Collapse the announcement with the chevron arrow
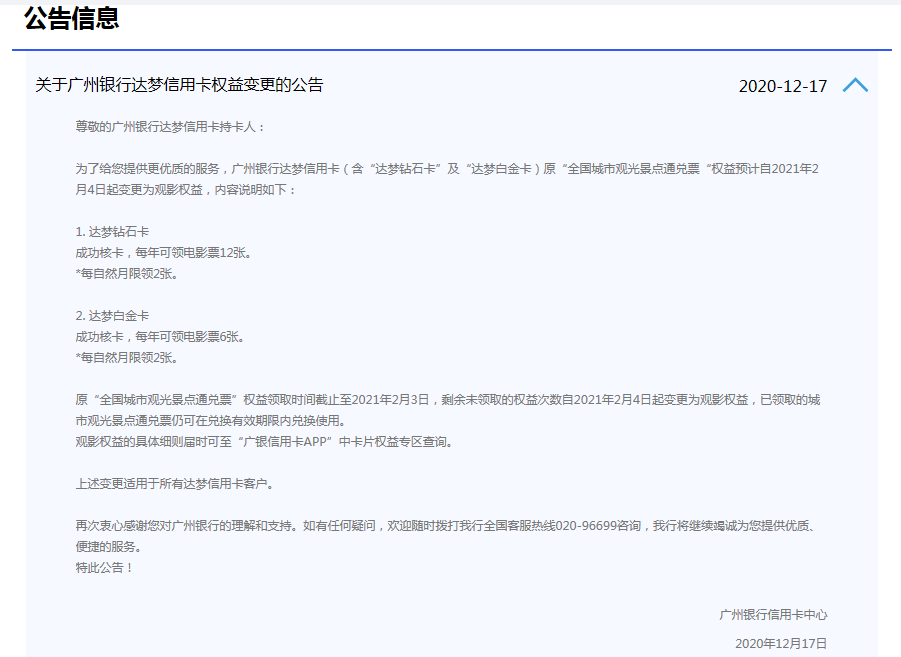The width and height of the screenshot is (901, 657). [x=855, y=85]
